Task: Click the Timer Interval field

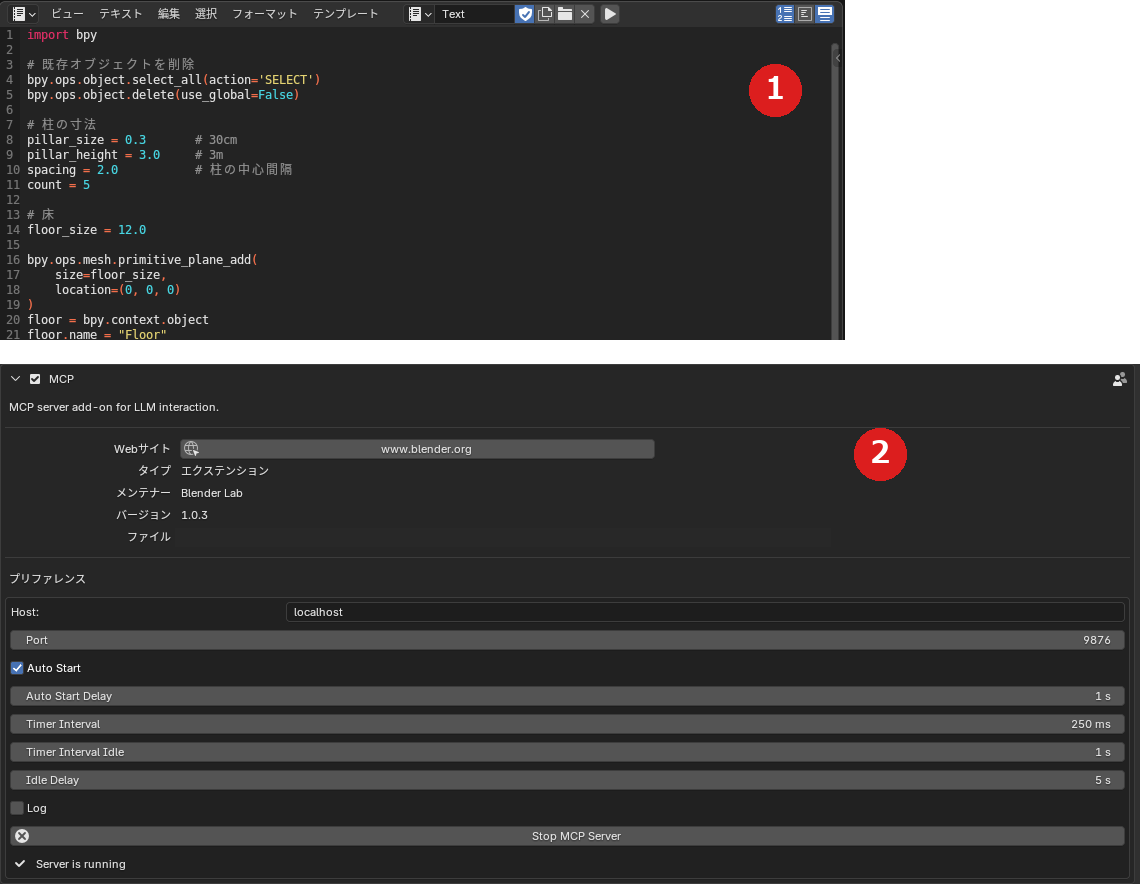Action: click(567, 724)
